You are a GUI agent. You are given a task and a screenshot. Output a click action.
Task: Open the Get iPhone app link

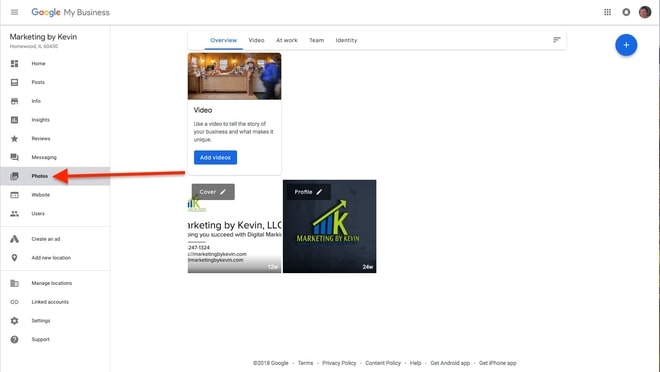(498, 363)
